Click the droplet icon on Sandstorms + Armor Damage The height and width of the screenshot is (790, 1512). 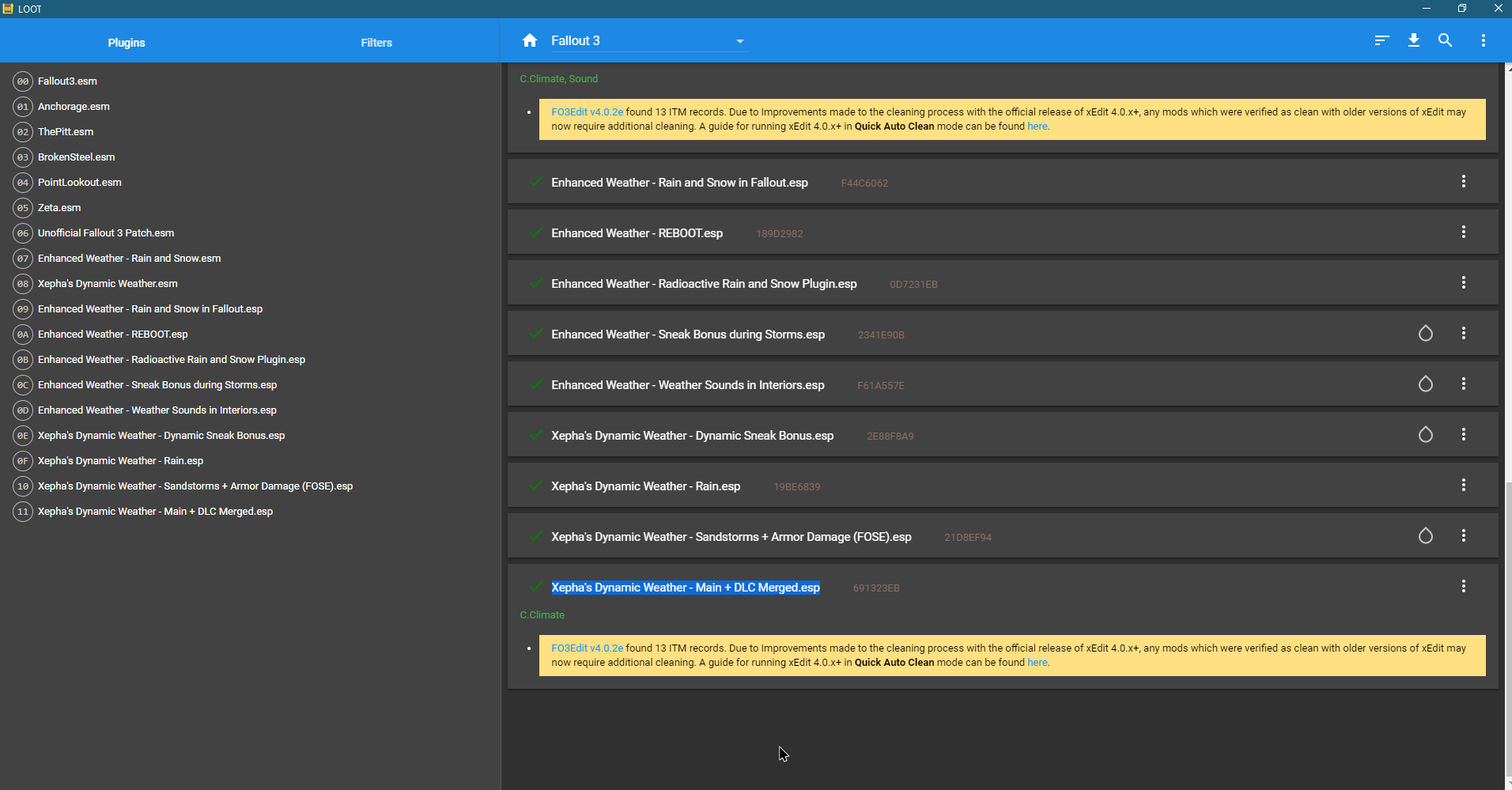coord(1426,535)
